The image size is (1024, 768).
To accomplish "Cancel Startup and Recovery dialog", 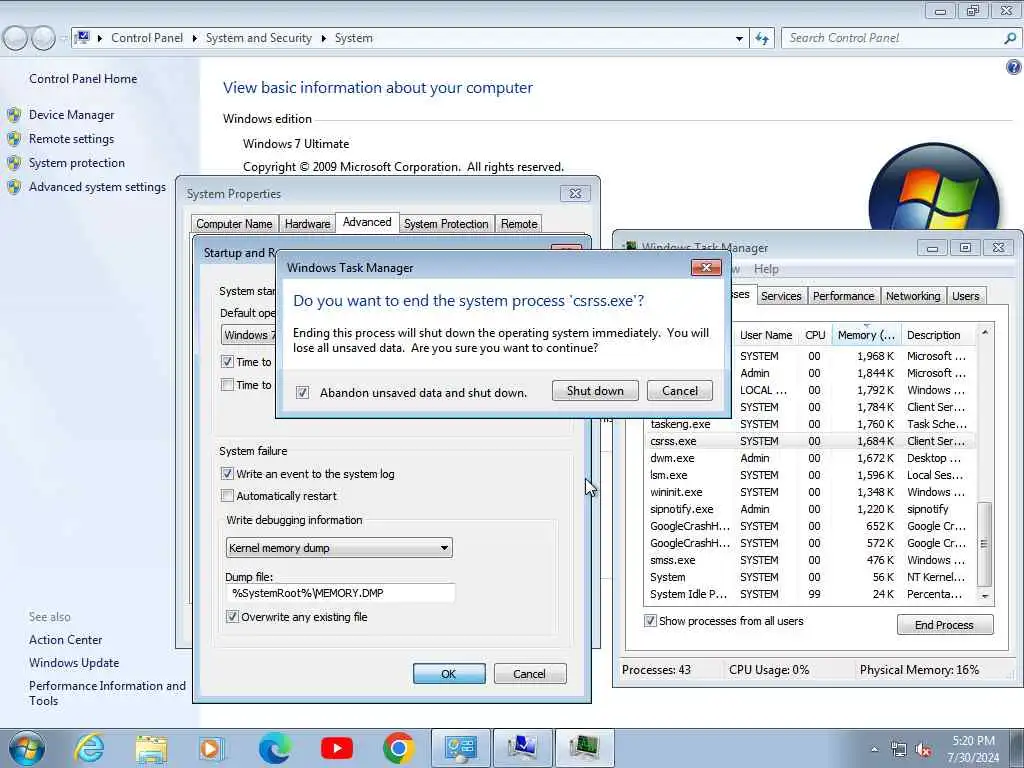I will [x=529, y=673].
